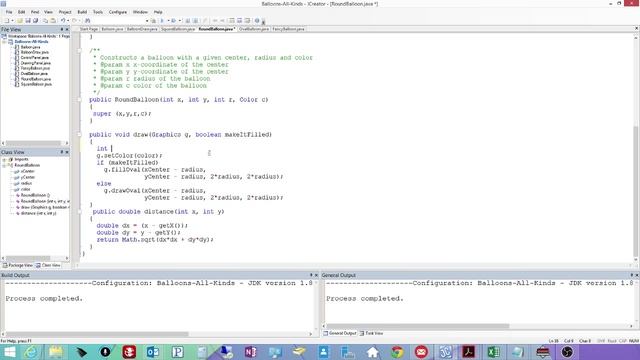640x360 pixels.
Task: Open the Tools menu
Action: tap(98, 12)
